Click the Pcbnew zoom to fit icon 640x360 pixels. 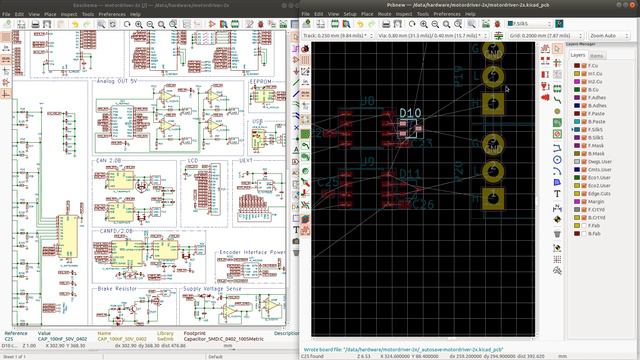click(447, 24)
